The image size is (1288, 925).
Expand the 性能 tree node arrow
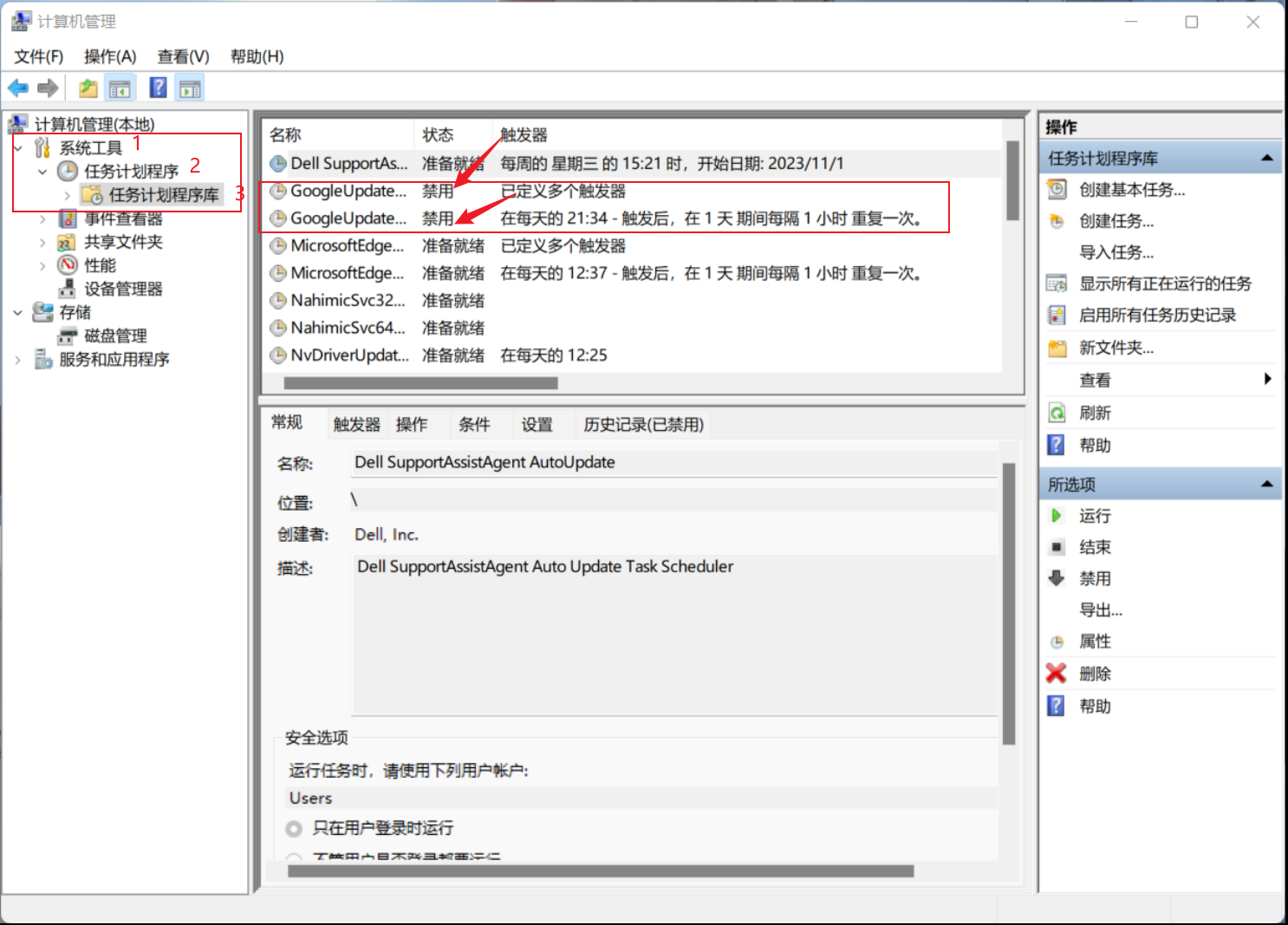click(42, 265)
